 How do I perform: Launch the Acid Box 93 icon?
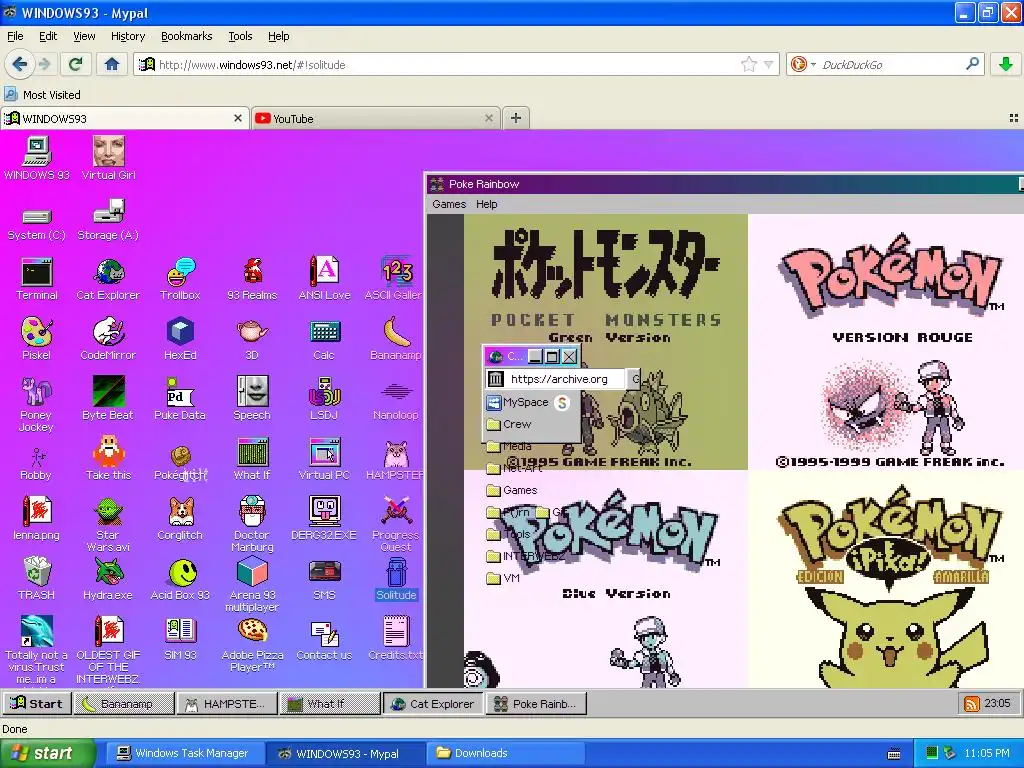(180, 579)
